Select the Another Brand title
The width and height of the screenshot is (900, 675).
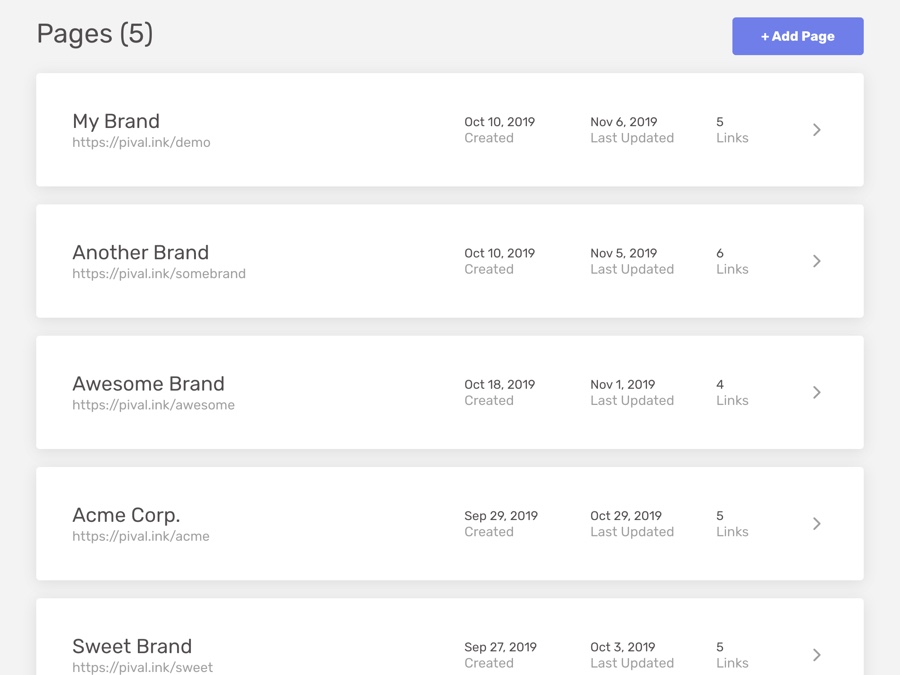pyautogui.click(x=140, y=252)
